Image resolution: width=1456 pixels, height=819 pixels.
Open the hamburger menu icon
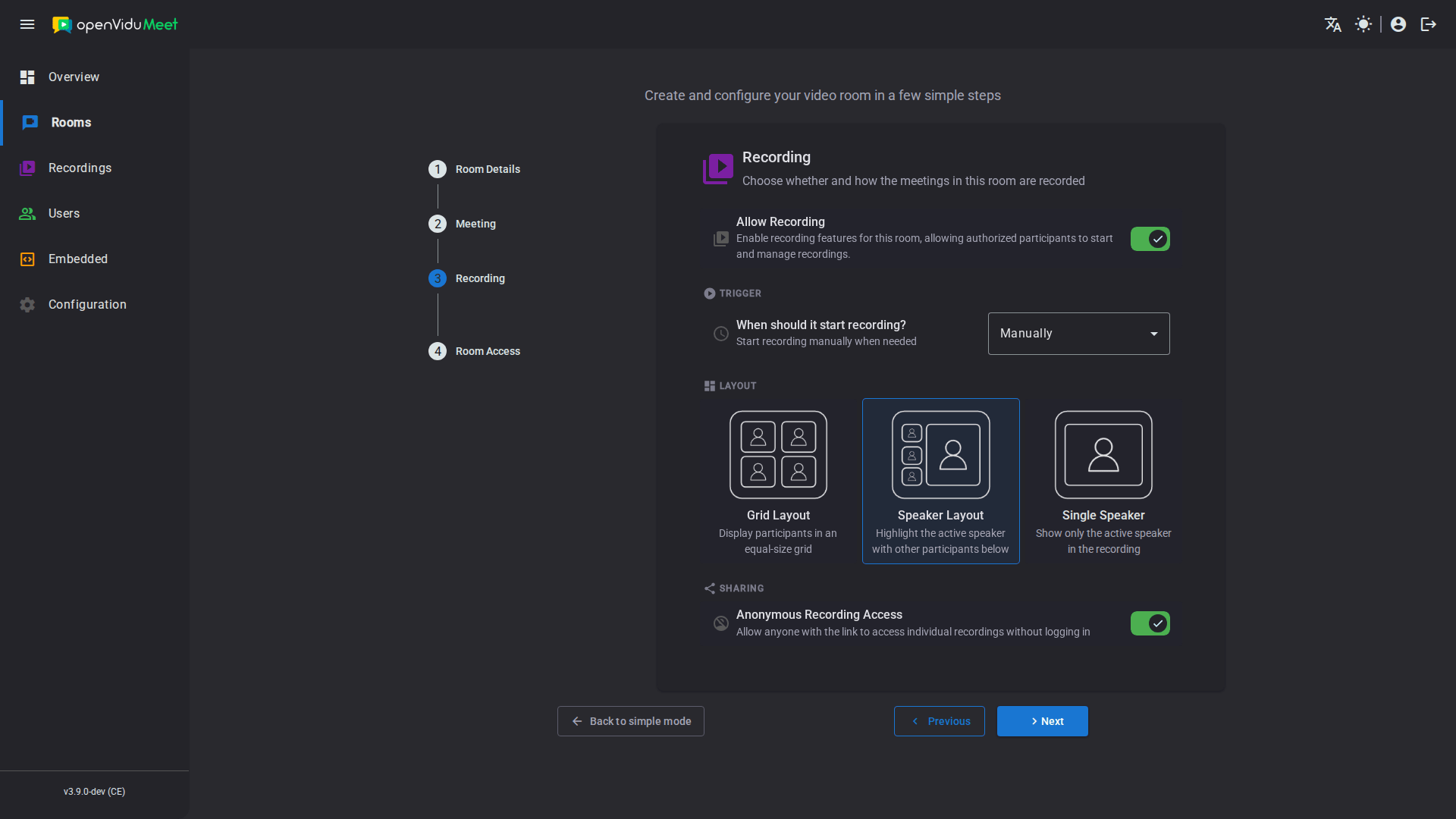[27, 24]
